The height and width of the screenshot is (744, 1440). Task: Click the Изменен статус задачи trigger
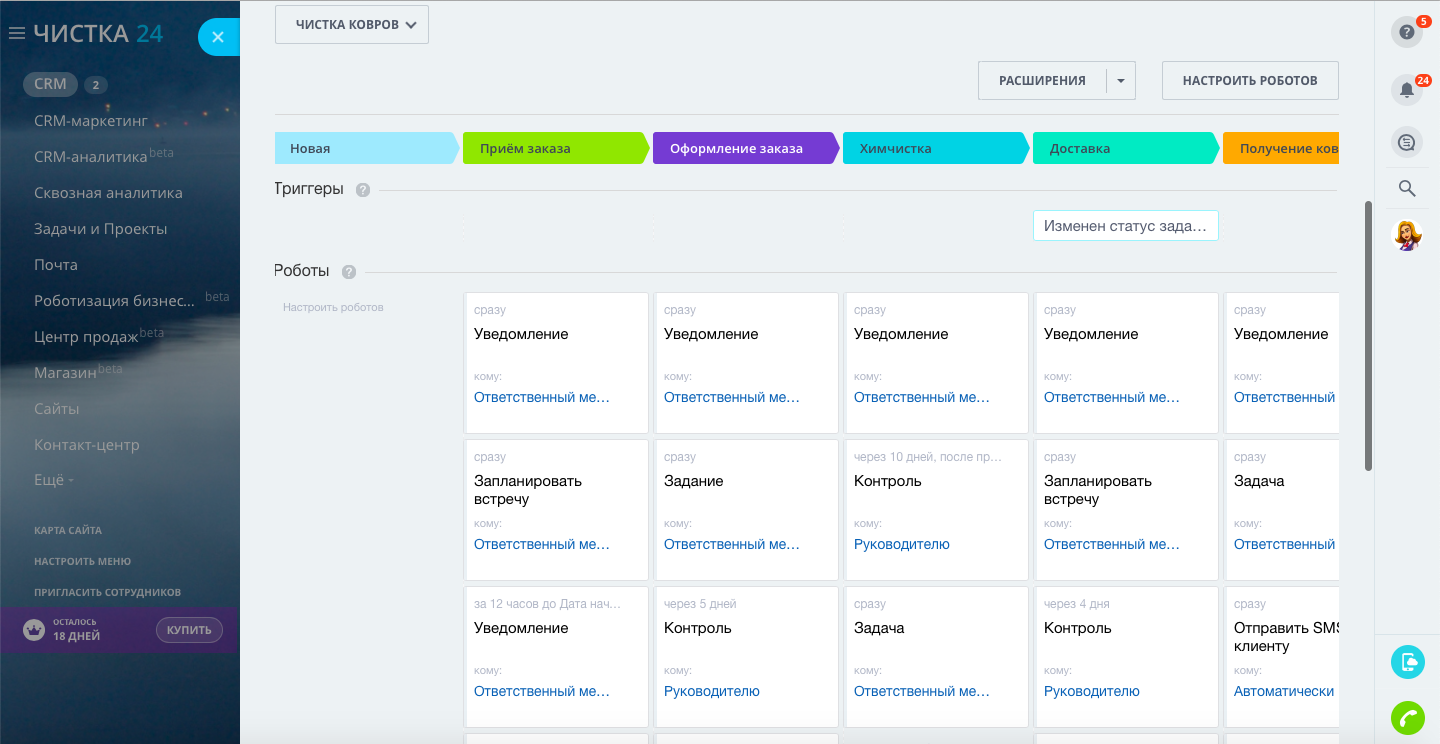coord(1125,226)
